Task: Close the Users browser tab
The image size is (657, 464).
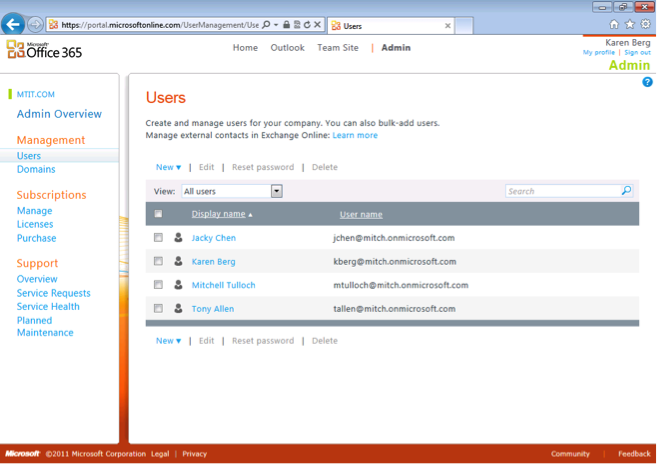Action: tap(447, 26)
